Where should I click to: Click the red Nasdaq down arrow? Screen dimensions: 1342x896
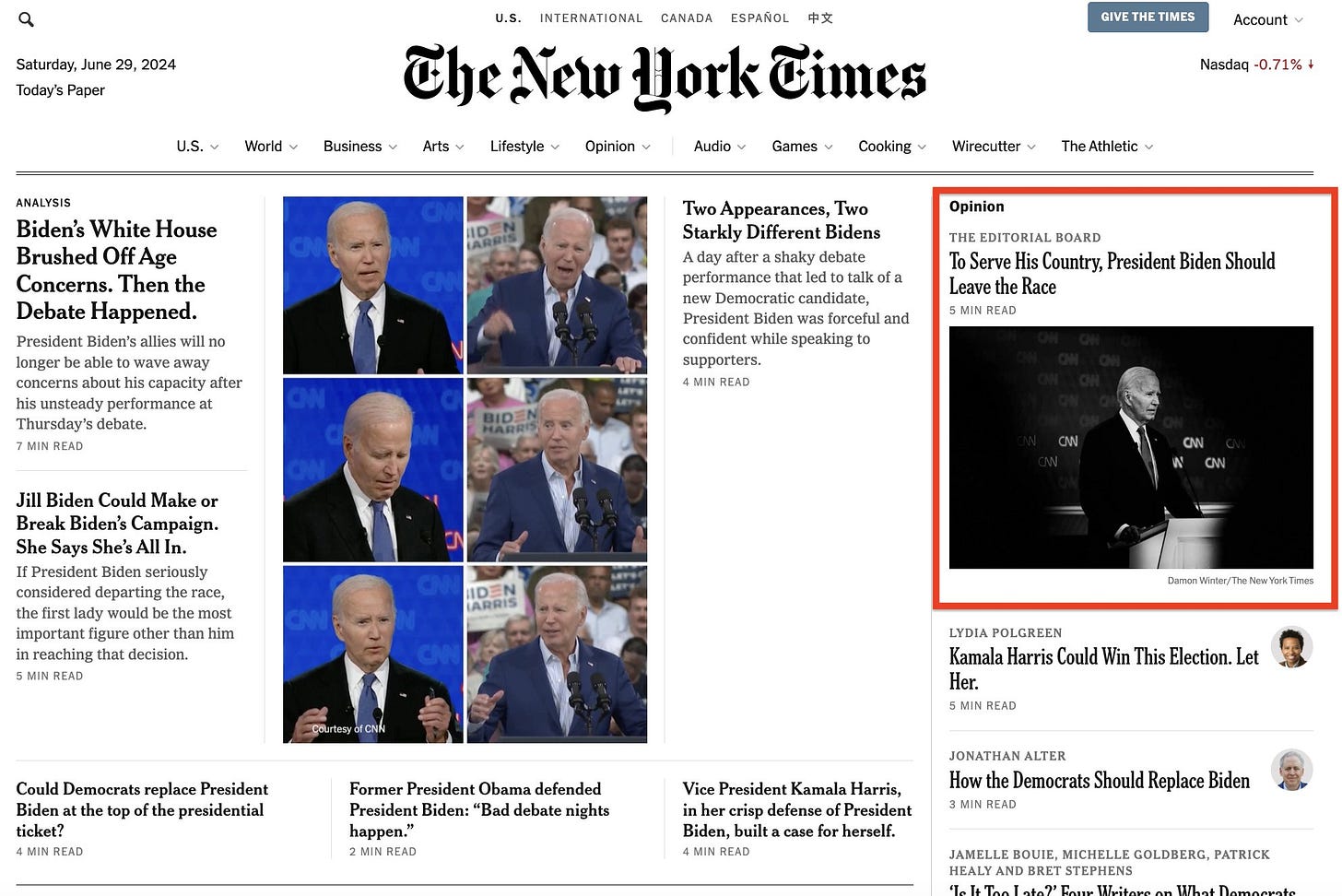coord(1311,65)
